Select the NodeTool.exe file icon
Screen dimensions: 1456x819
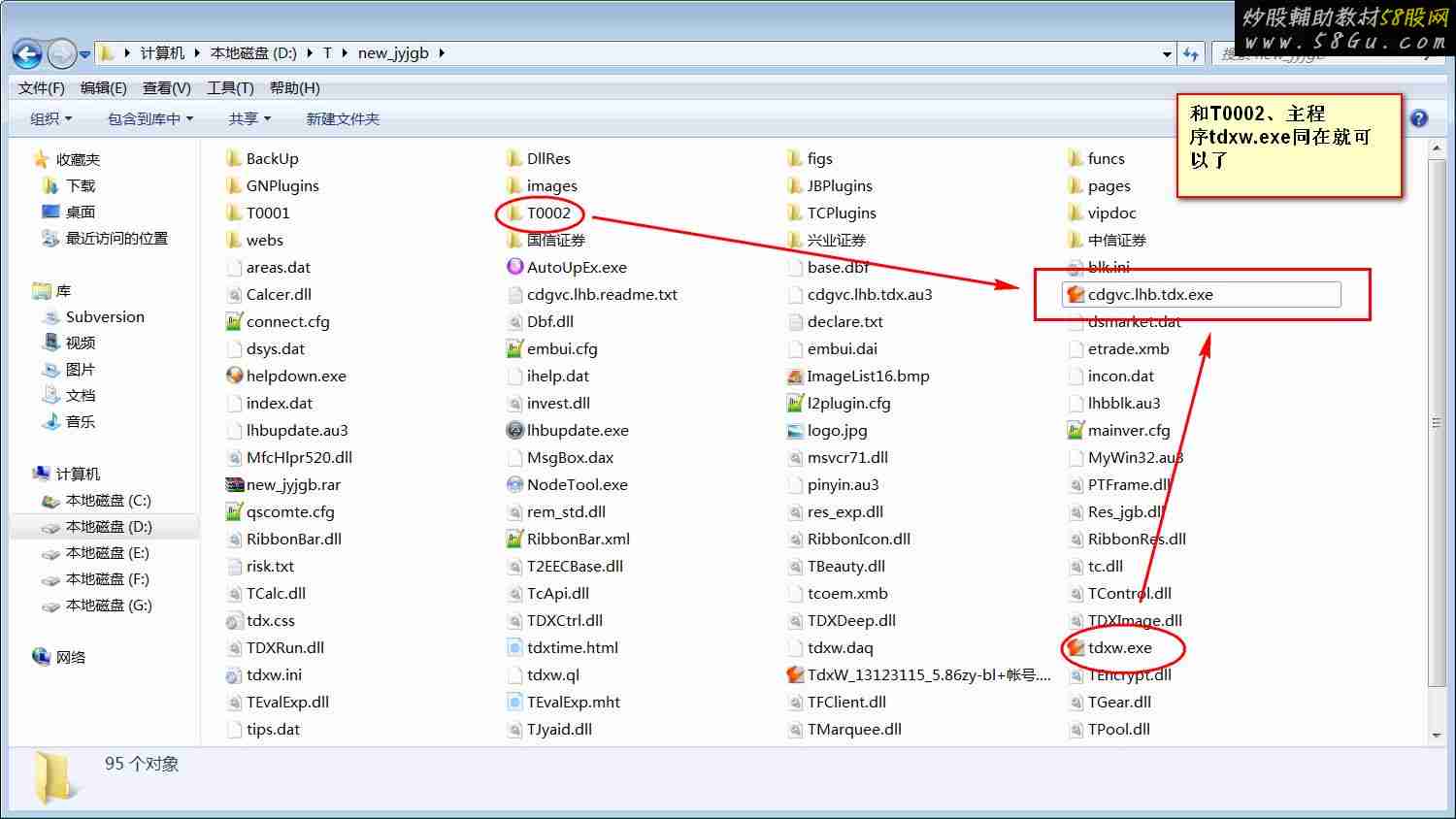514,484
